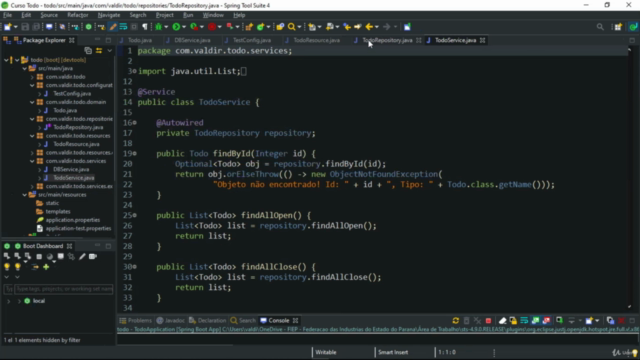Switch to the TodoRepository.java editor tab
The height and width of the screenshot is (360, 640).
[x=387, y=40]
